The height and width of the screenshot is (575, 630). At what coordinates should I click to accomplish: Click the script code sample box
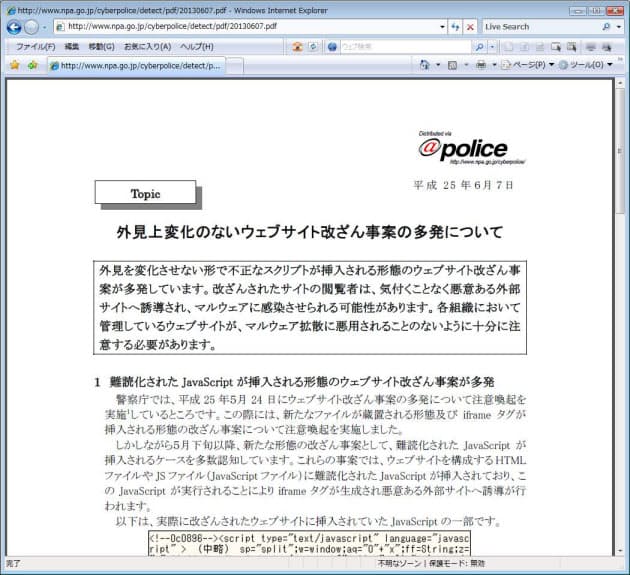coord(309,544)
